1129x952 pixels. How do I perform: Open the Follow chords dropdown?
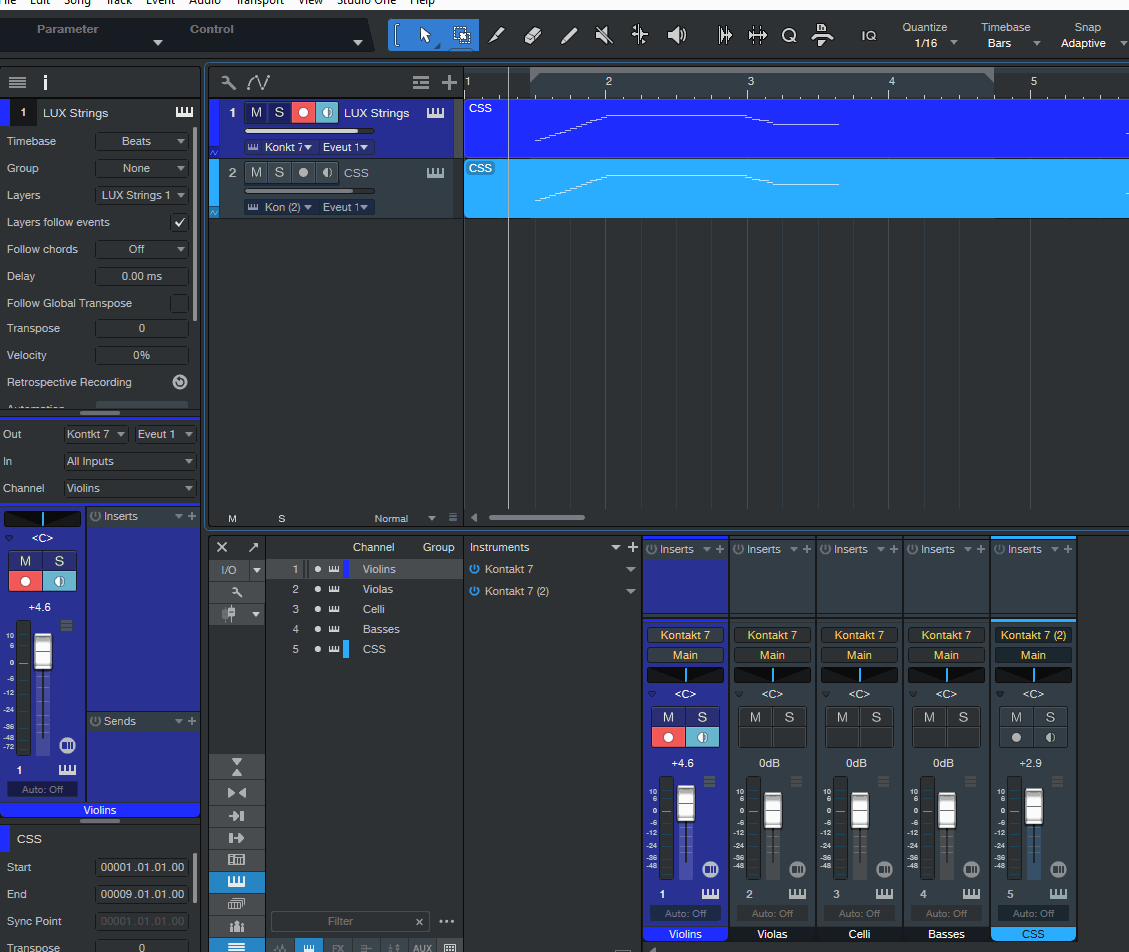click(142, 249)
